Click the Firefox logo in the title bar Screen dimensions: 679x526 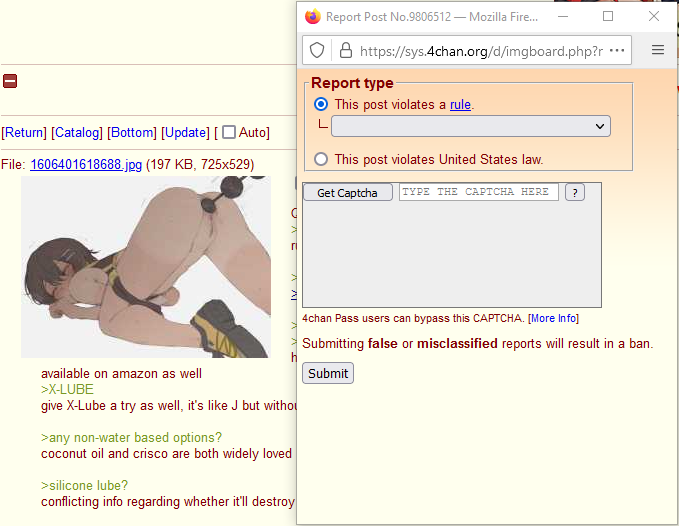(x=313, y=16)
